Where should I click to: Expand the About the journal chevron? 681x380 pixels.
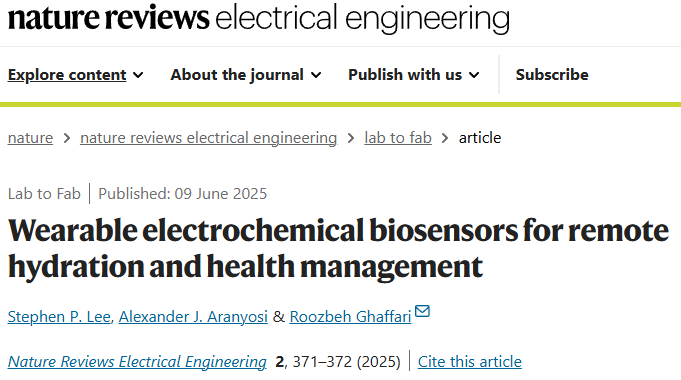[x=317, y=75]
